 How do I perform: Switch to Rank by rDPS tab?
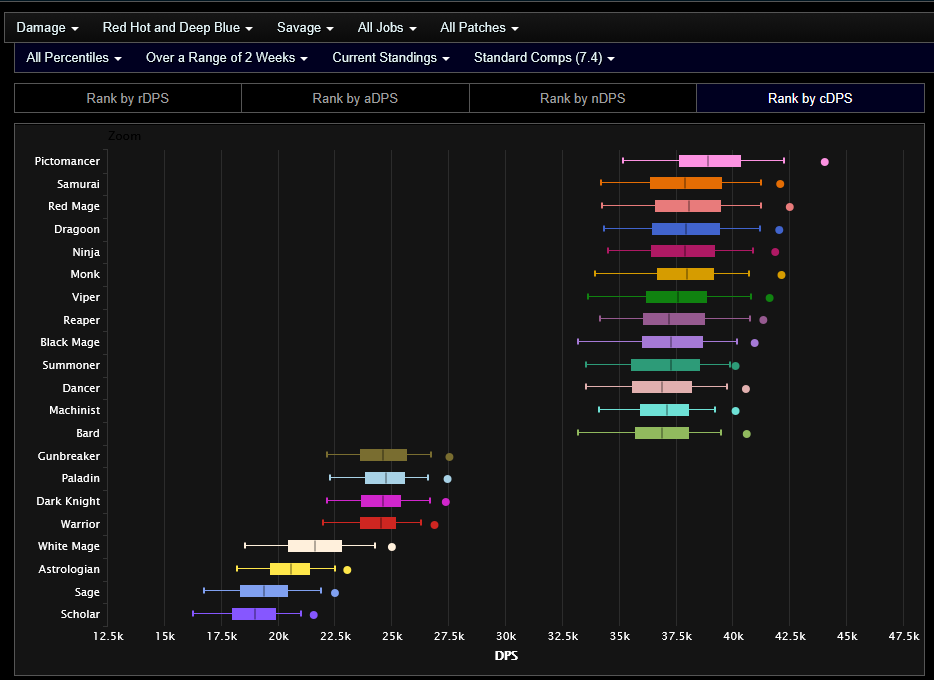coord(127,98)
